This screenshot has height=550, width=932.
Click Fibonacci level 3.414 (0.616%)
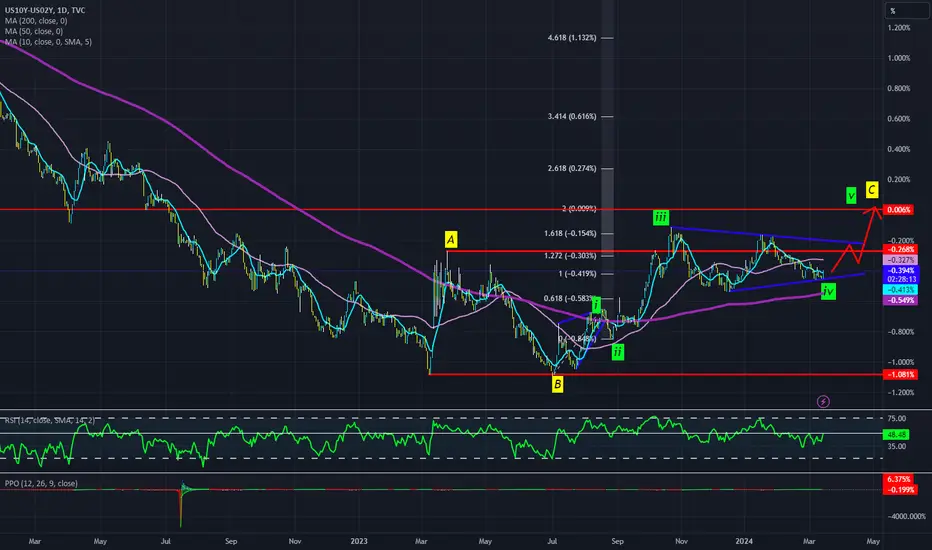[572, 117]
